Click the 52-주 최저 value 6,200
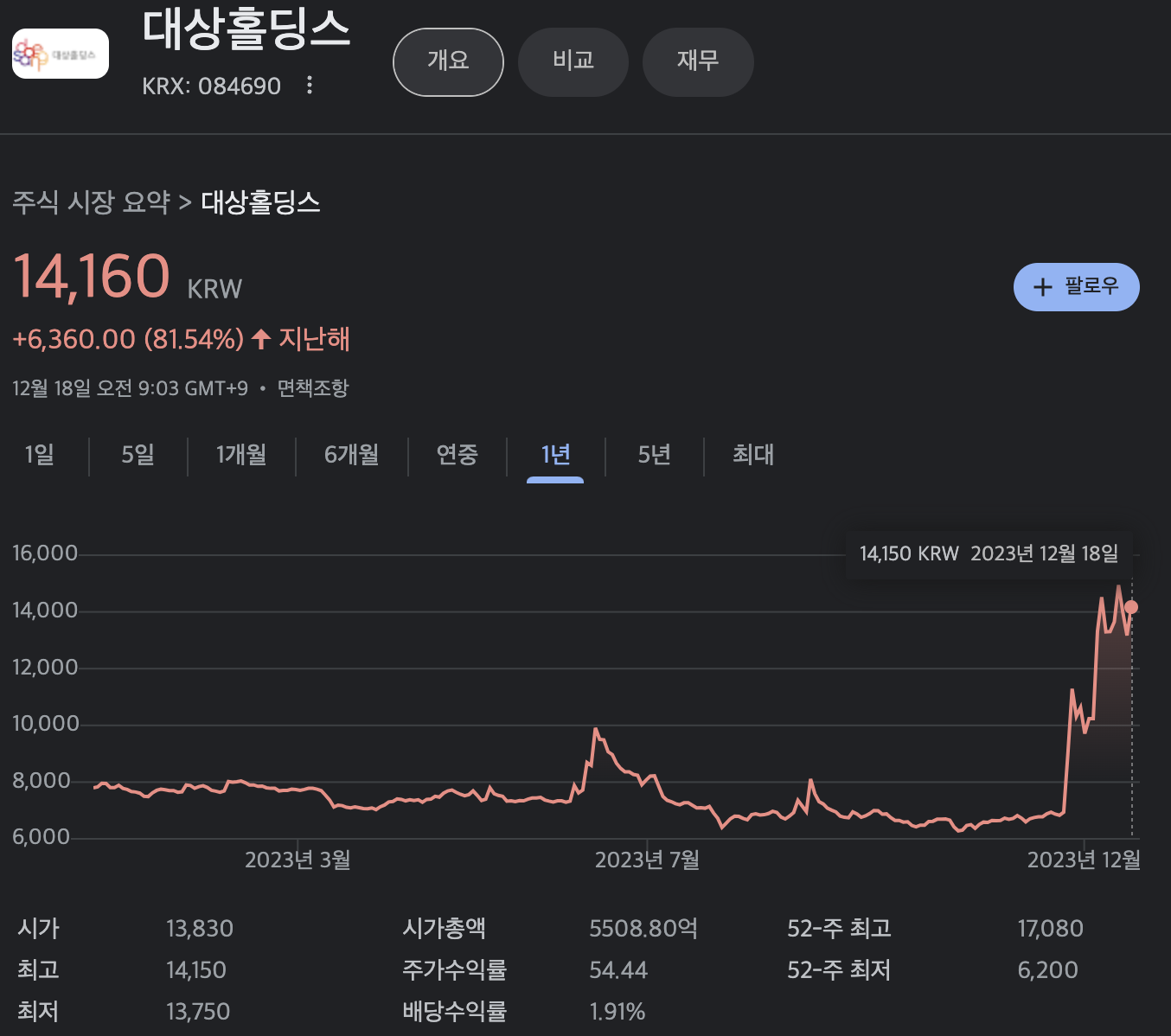This screenshot has height=1036, width=1171. click(x=1047, y=970)
